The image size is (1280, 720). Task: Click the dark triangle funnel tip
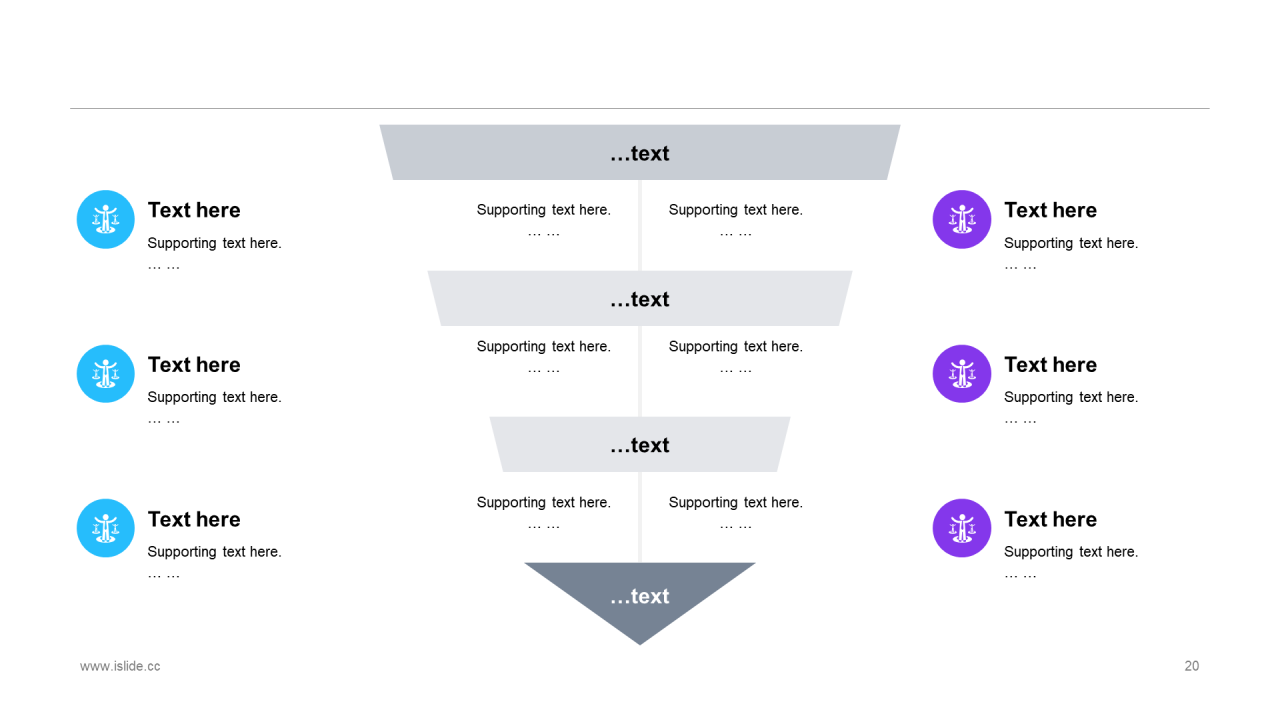pos(640,594)
